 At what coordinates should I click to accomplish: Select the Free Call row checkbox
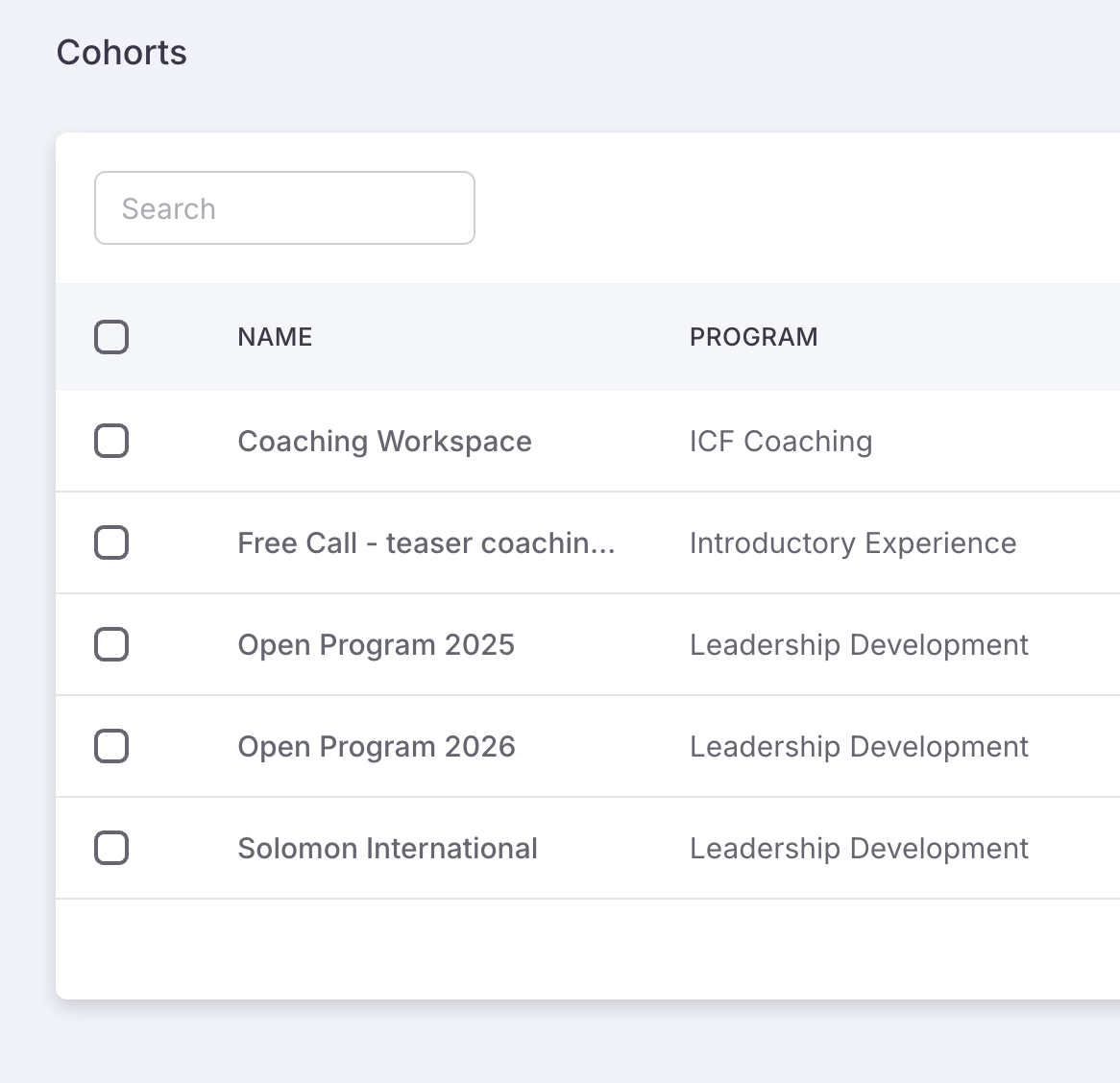[x=111, y=543]
